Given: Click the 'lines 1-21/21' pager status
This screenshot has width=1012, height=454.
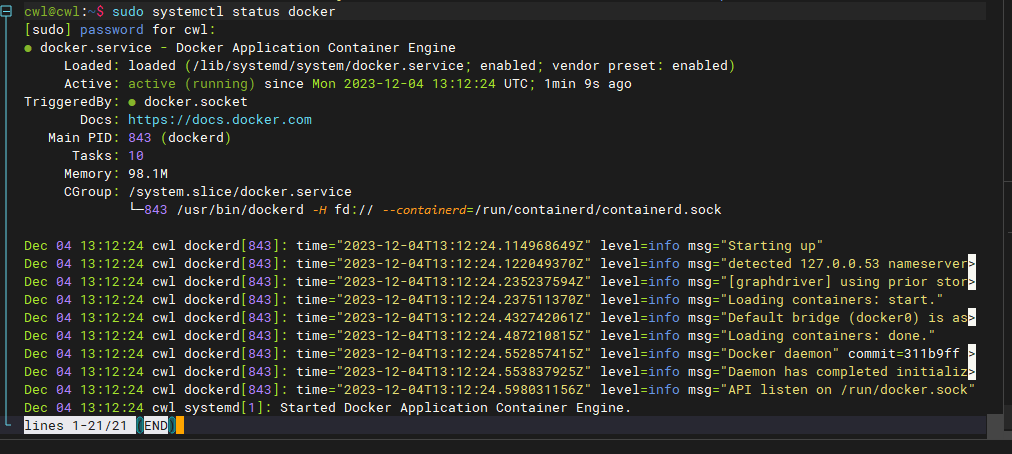Looking at the screenshot, I should [76, 426].
